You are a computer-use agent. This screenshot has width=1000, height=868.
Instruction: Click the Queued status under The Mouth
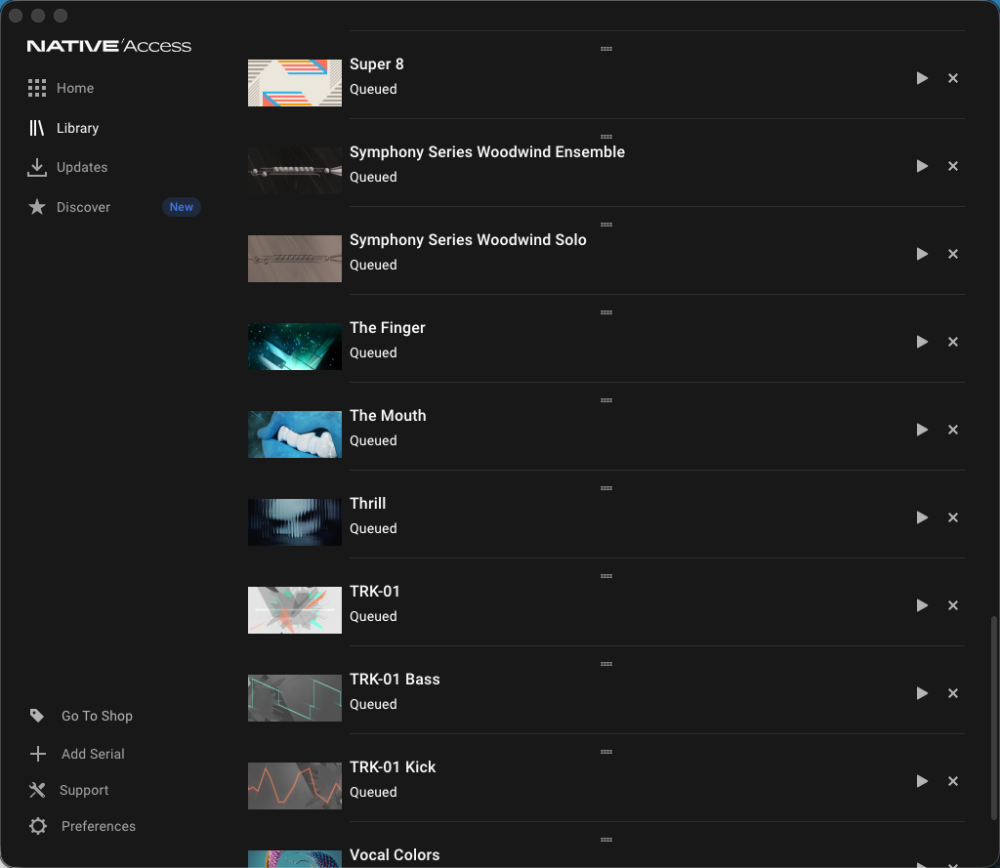[x=373, y=441]
